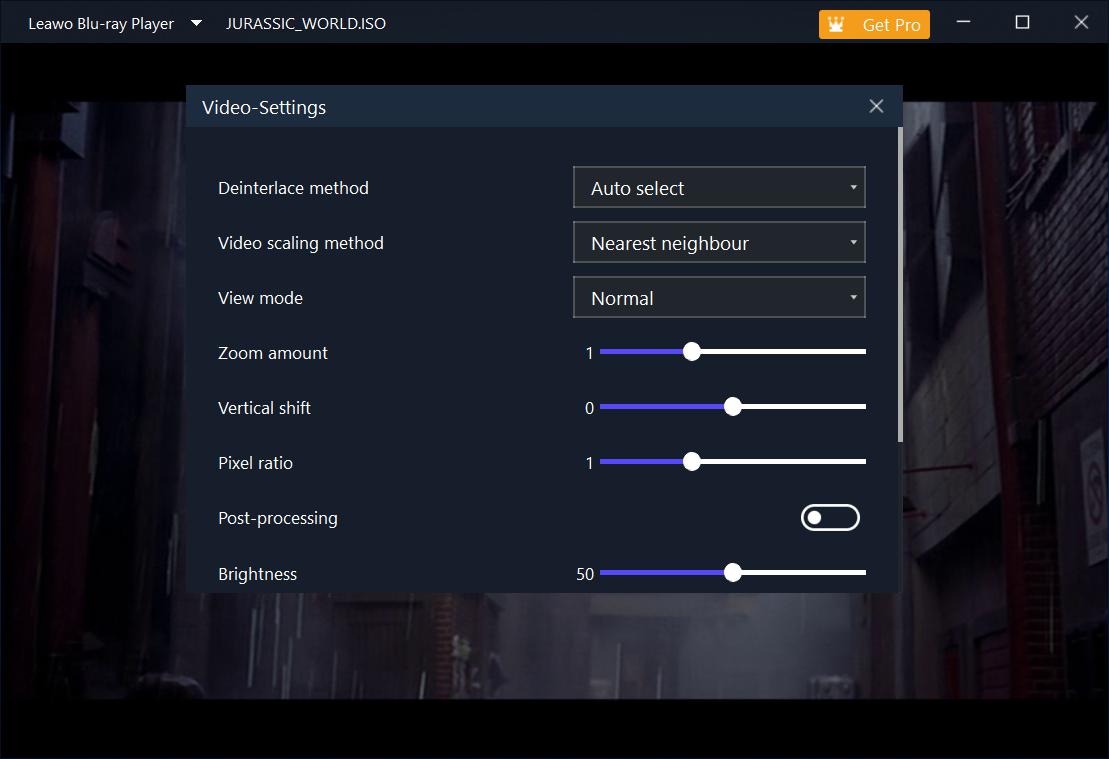The image size is (1109, 759).
Task: Open the Deinterlace method dropdown
Action: coord(719,188)
